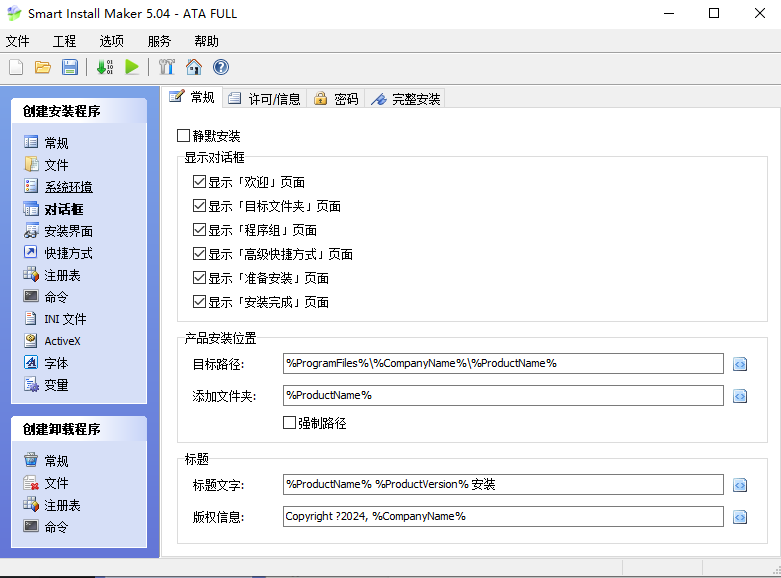This screenshot has height=578, width=781.
Task: Enable the 静默安装 checkbox
Action: pos(183,136)
